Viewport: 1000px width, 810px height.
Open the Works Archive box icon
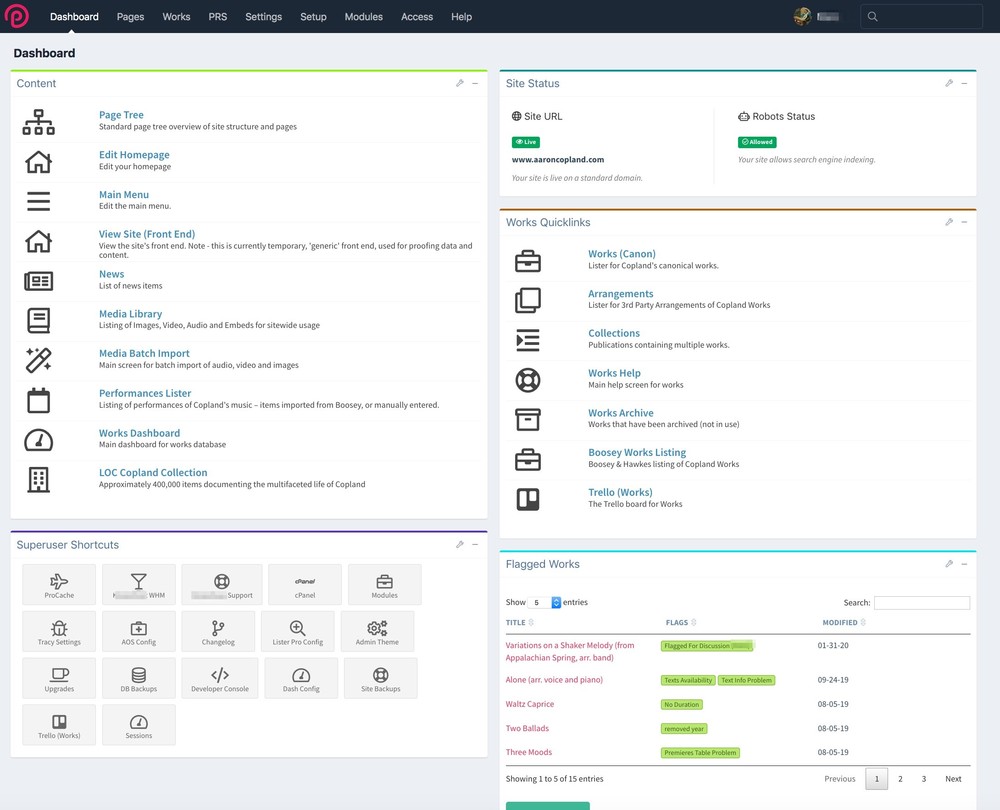[x=527, y=419]
